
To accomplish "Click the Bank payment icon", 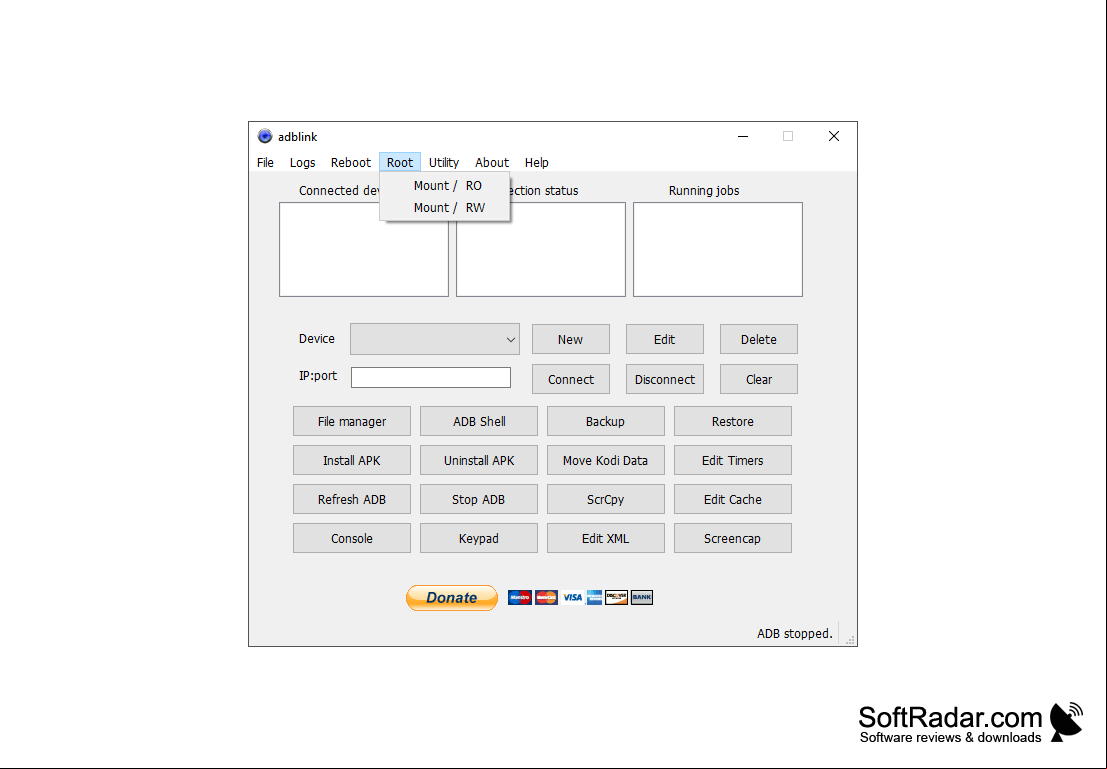I will (642, 597).
